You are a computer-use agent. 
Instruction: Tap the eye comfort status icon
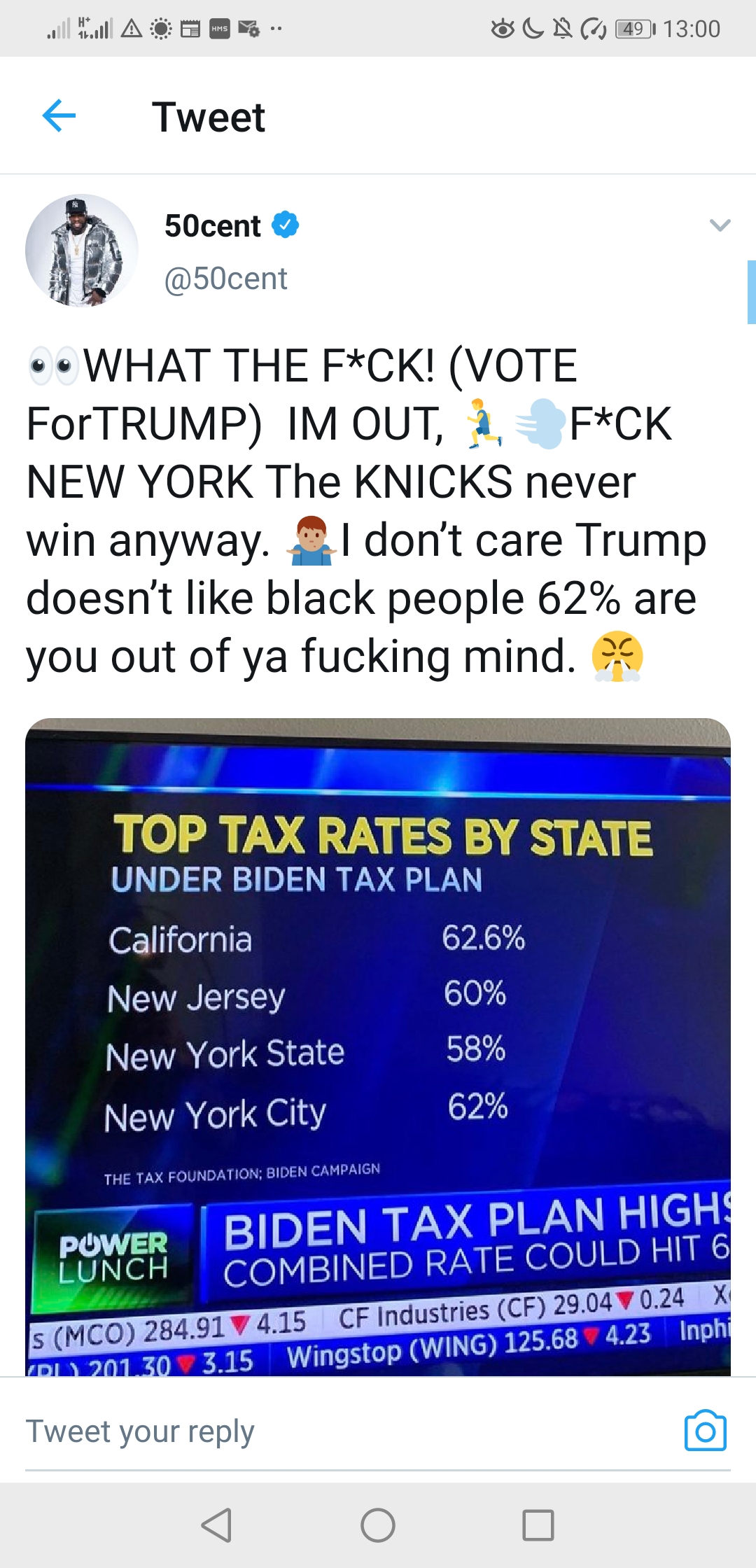coord(502,29)
